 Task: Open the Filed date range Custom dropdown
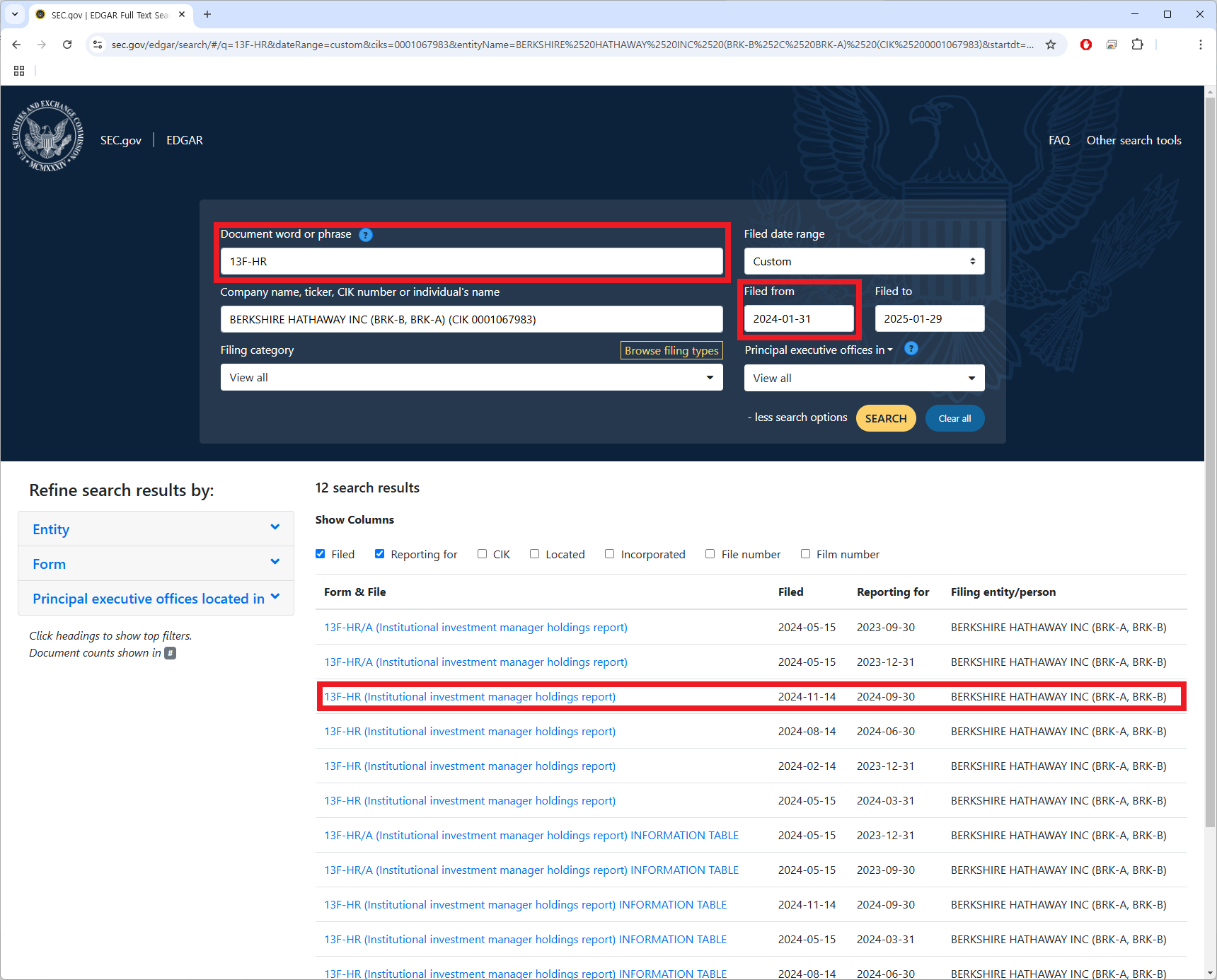click(x=864, y=261)
